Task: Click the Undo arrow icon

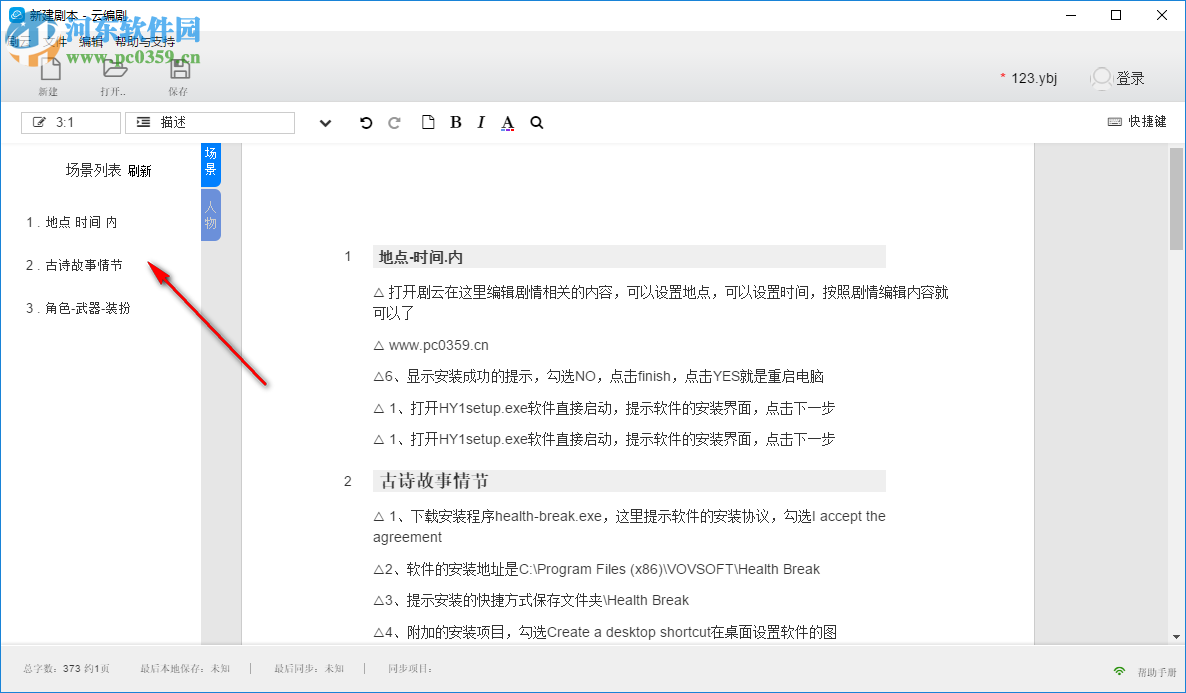Action: tap(366, 122)
